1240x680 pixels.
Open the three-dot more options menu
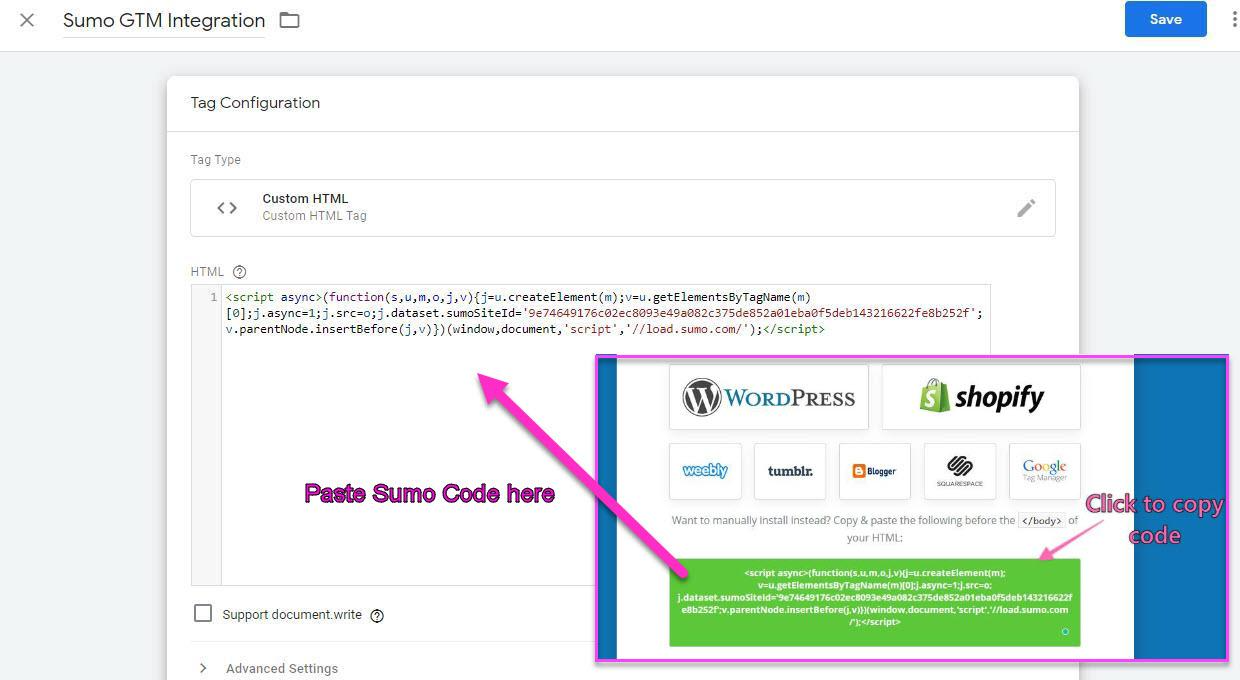tap(1233, 20)
